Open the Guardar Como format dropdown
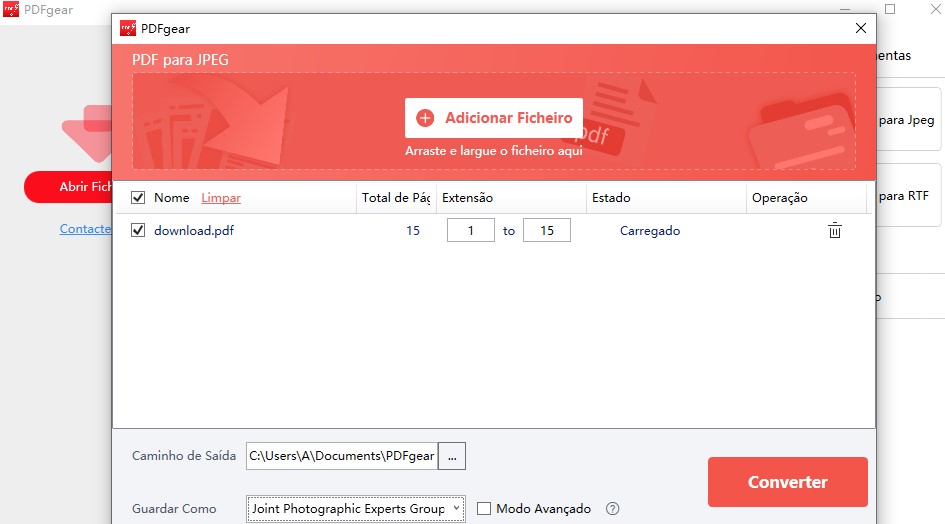 [x=356, y=509]
